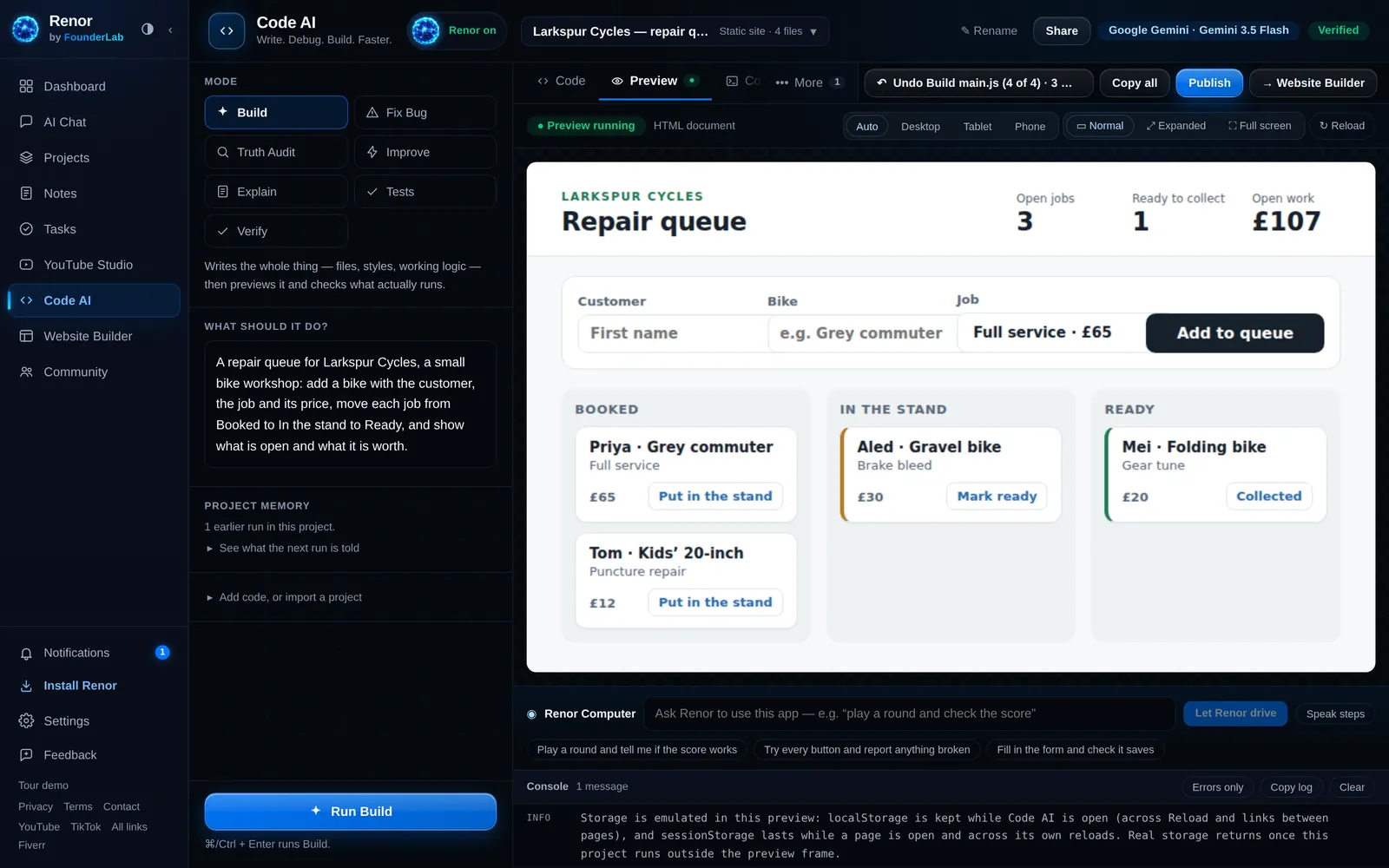The width and height of the screenshot is (1389, 868).
Task: Reload the preview
Action: tap(1342, 126)
